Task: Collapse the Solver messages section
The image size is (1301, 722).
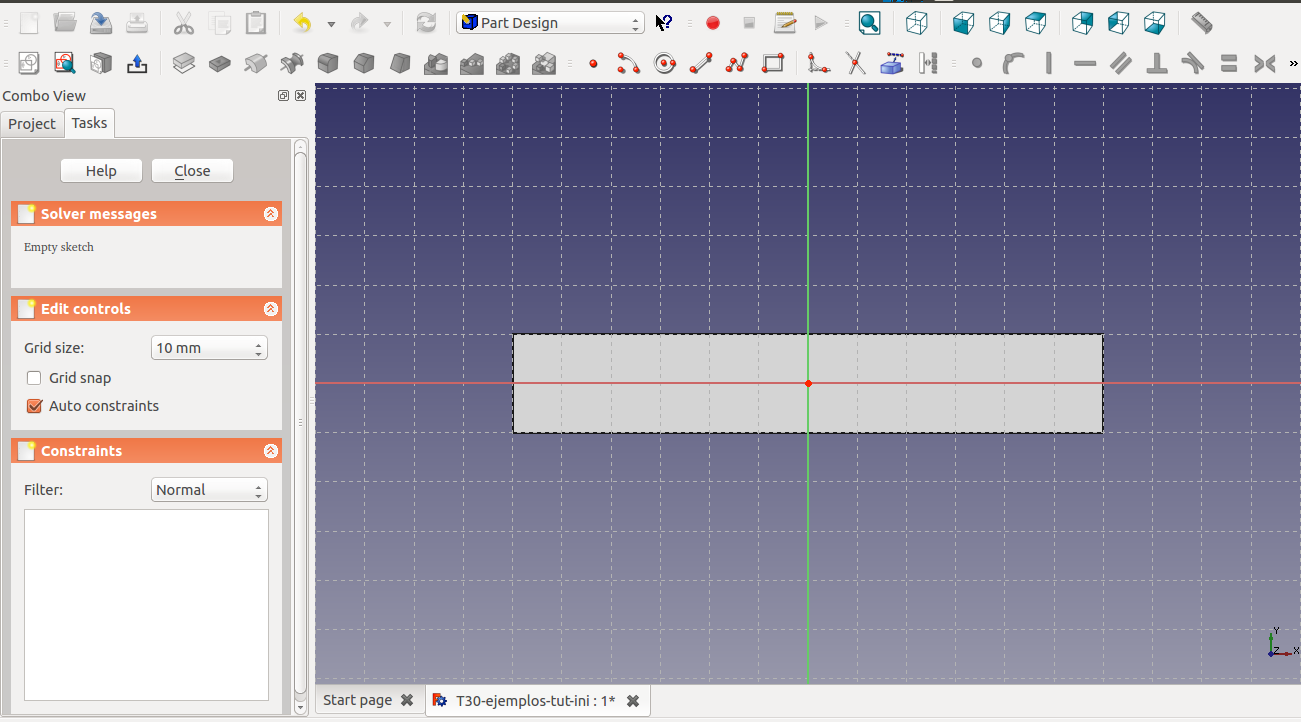Action: tap(270, 214)
